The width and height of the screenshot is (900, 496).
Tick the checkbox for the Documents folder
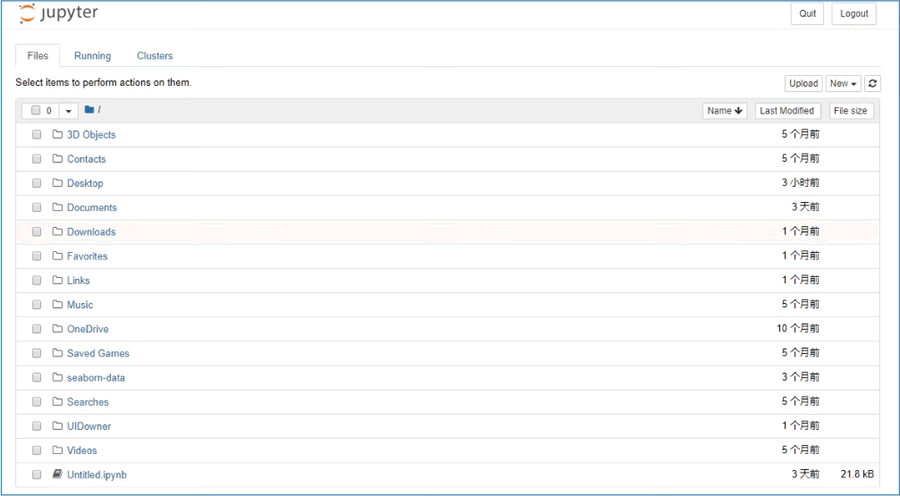coord(37,207)
